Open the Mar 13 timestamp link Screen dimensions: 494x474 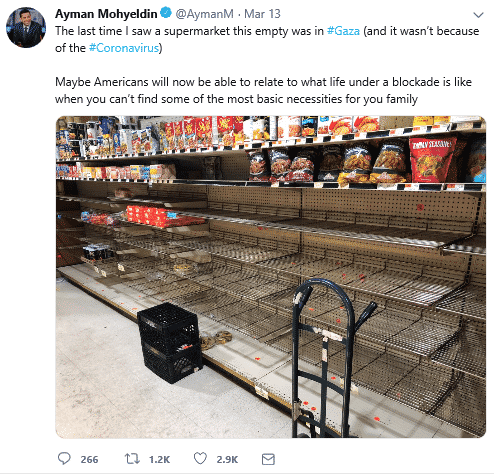coord(262,14)
